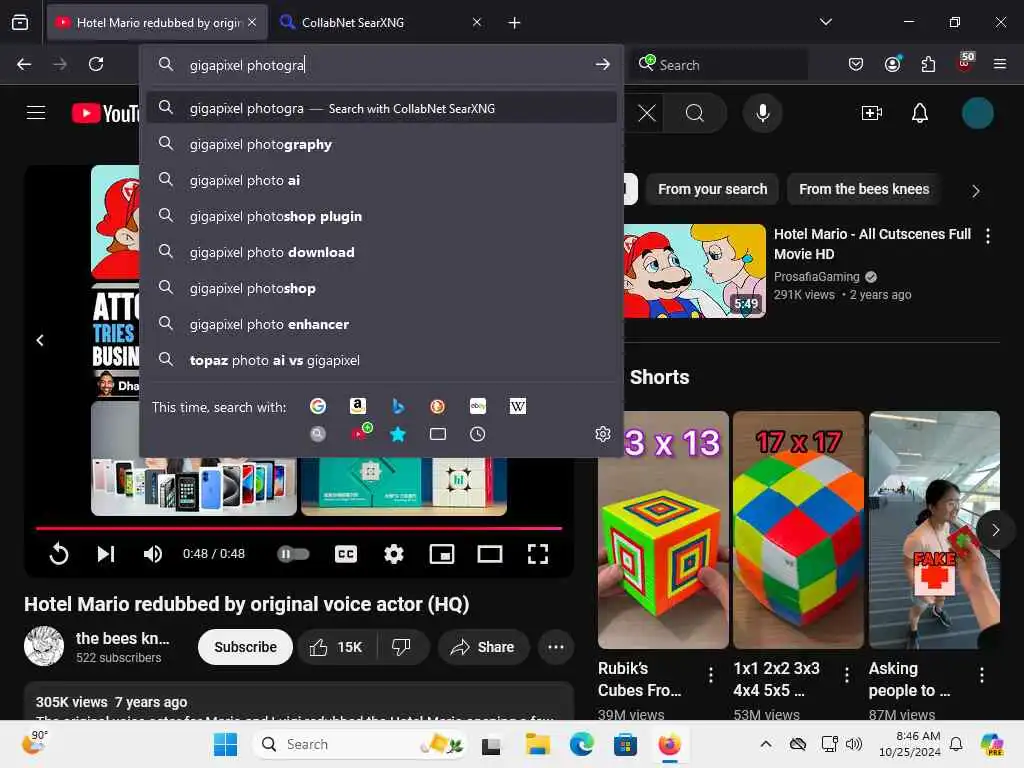
Task: Search this time with eBay
Action: pyautogui.click(x=477, y=406)
